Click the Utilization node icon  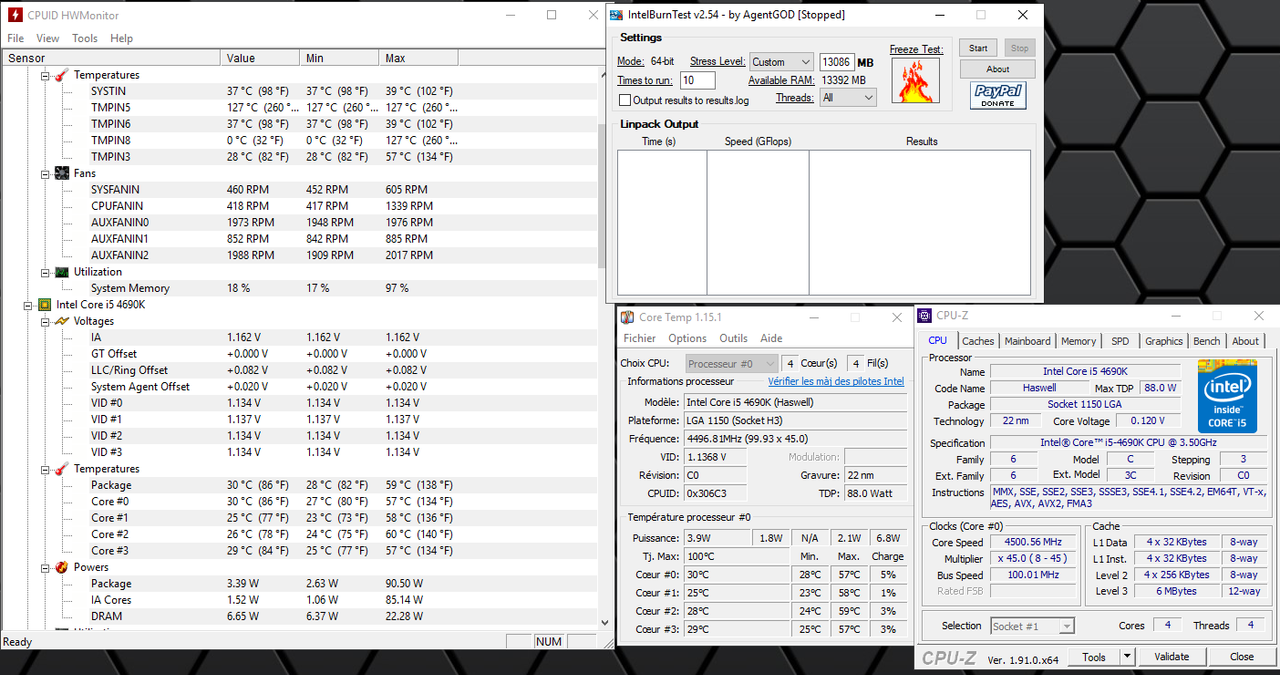[x=61, y=272]
